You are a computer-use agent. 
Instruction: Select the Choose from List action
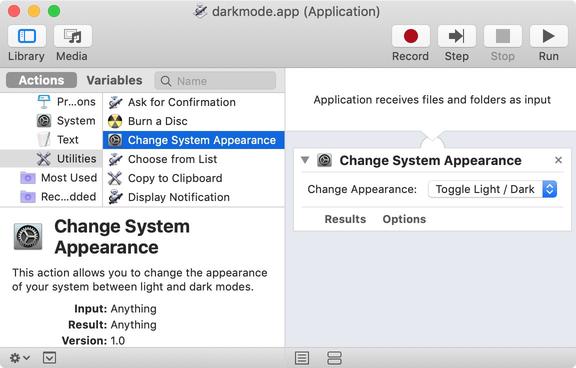[x=194, y=159]
